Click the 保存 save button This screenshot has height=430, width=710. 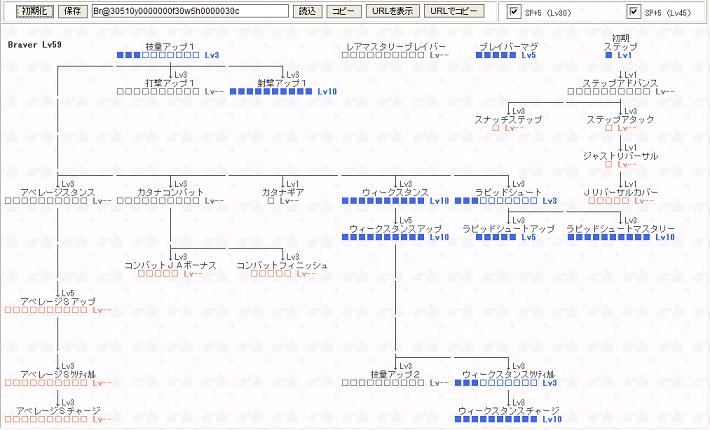(72, 11)
